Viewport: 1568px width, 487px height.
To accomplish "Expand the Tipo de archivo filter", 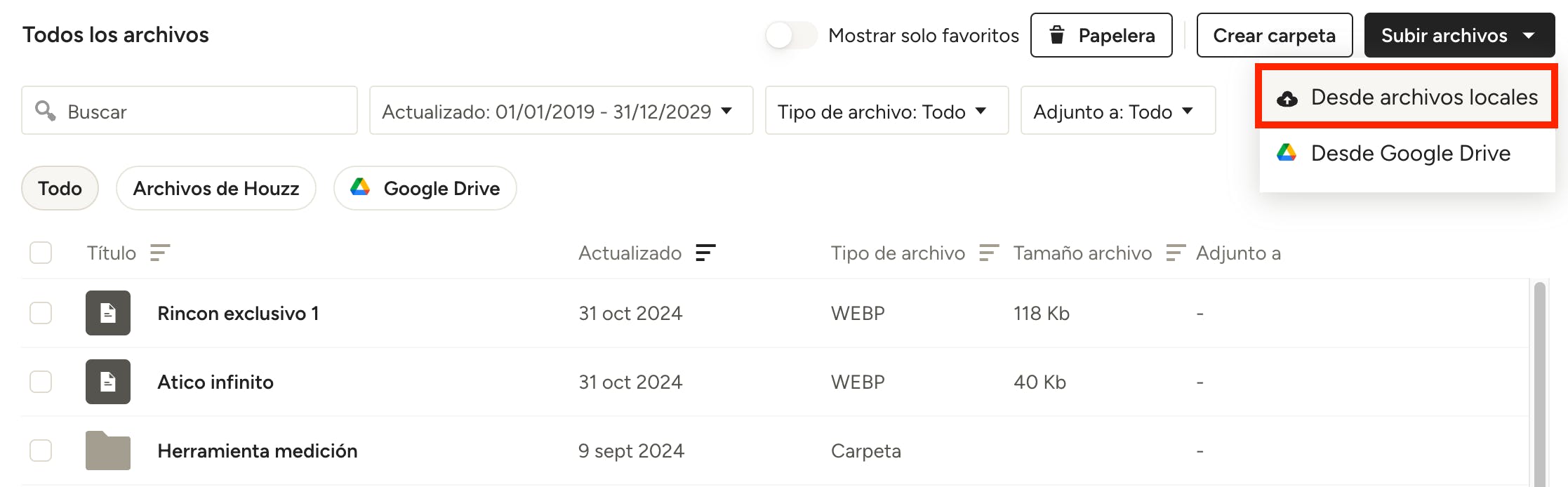I will (x=886, y=111).
